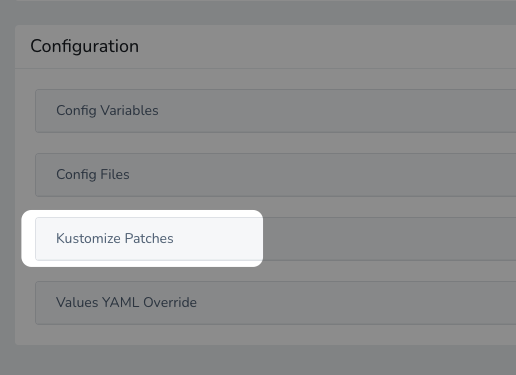Show the config files list
The image size is (516, 375).
coord(276,175)
